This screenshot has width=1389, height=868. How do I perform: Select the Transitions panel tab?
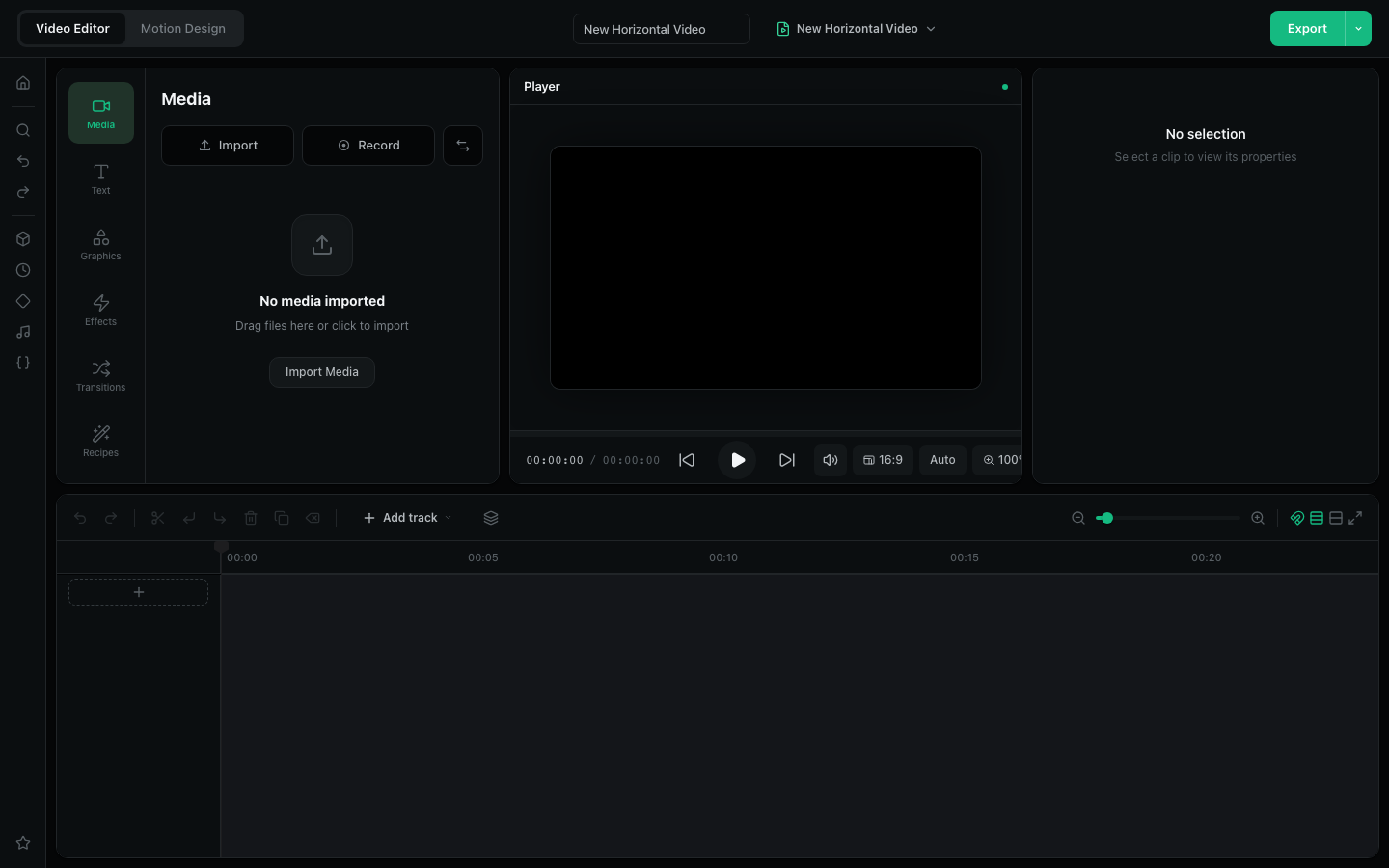(101, 375)
